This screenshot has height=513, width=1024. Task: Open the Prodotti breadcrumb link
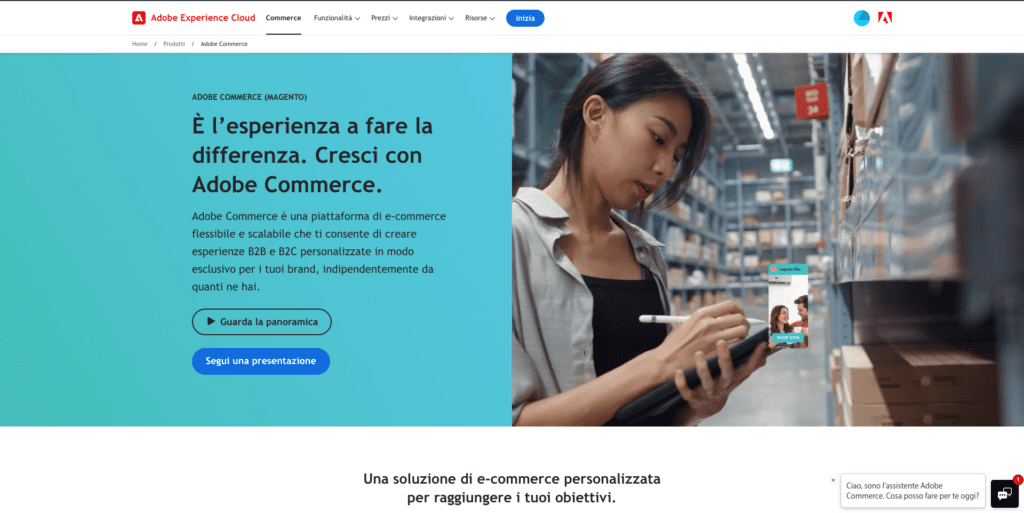[174, 44]
